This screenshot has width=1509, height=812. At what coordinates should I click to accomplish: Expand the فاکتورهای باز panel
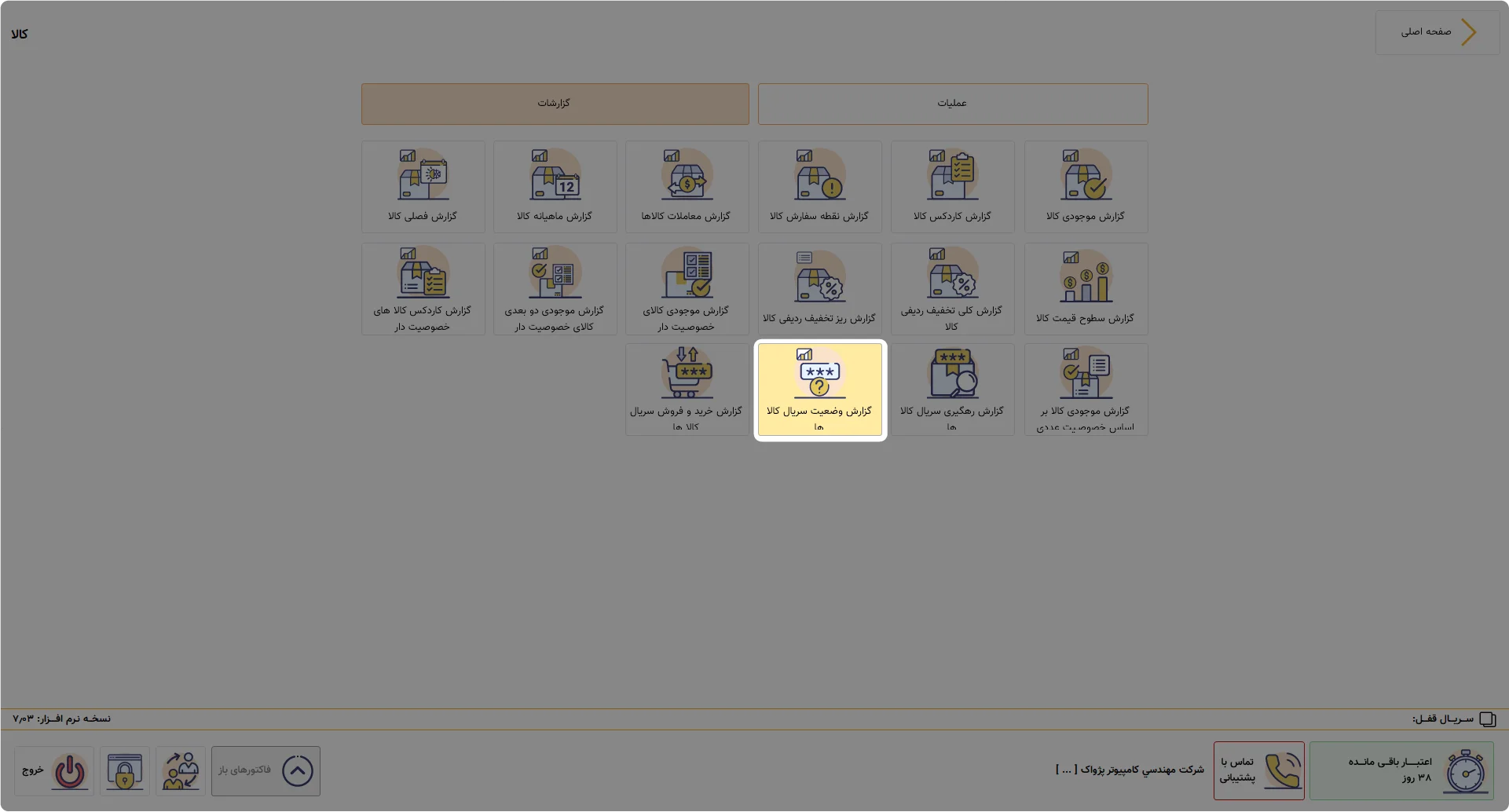[x=266, y=771]
